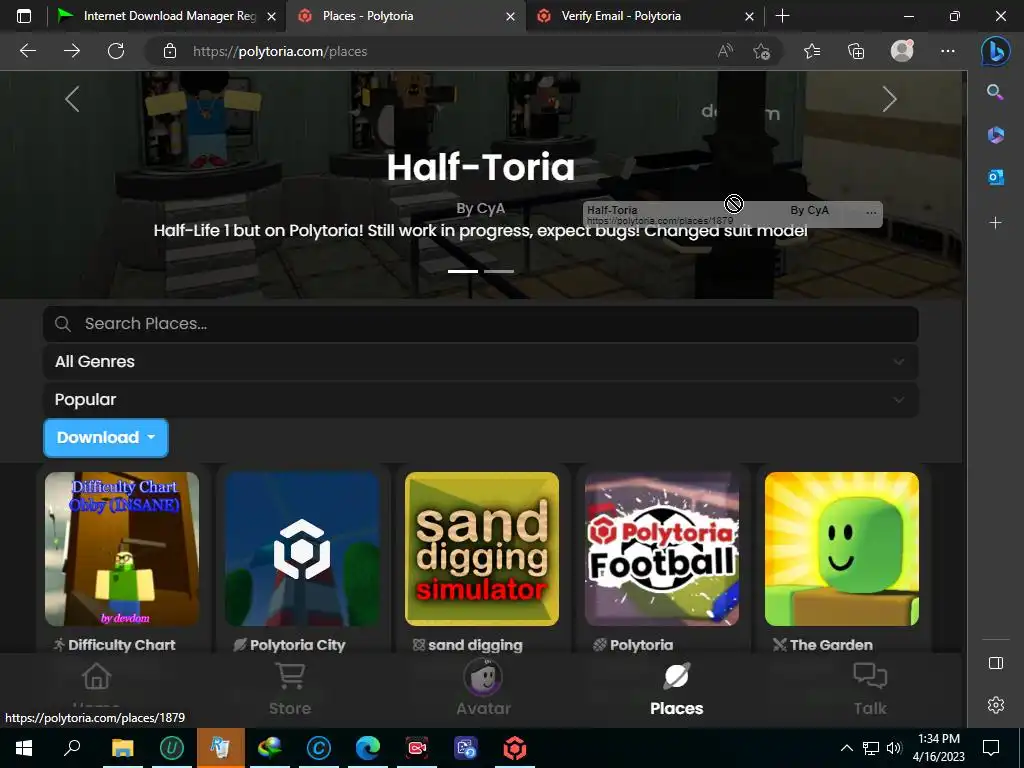Viewport: 1024px width, 768px height.
Task: Open The Garden place thumbnail
Action: (842, 549)
